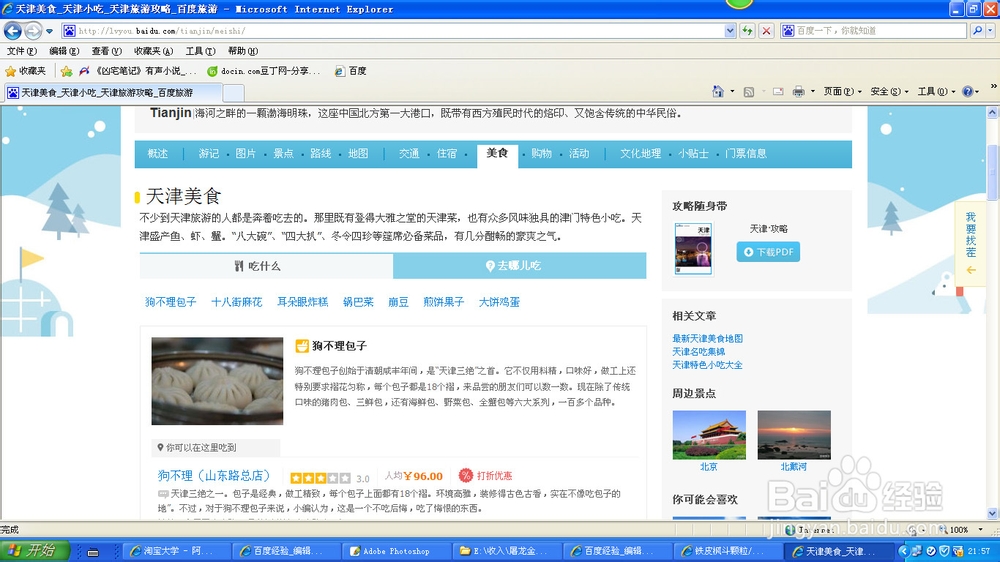The image size is (1000, 562).
Task: Click the Home page icon in command bar
Action: pyautogui.click(x=717, y=91)
